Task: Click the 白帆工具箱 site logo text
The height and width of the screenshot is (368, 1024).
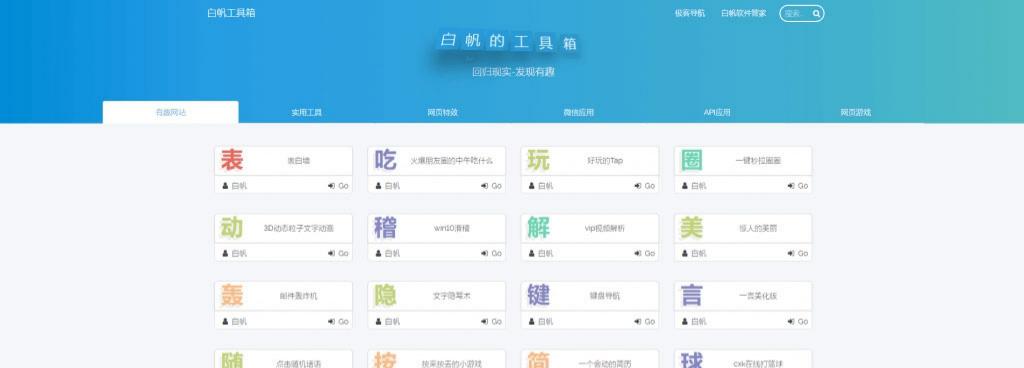Action: [x=231, y=13]
